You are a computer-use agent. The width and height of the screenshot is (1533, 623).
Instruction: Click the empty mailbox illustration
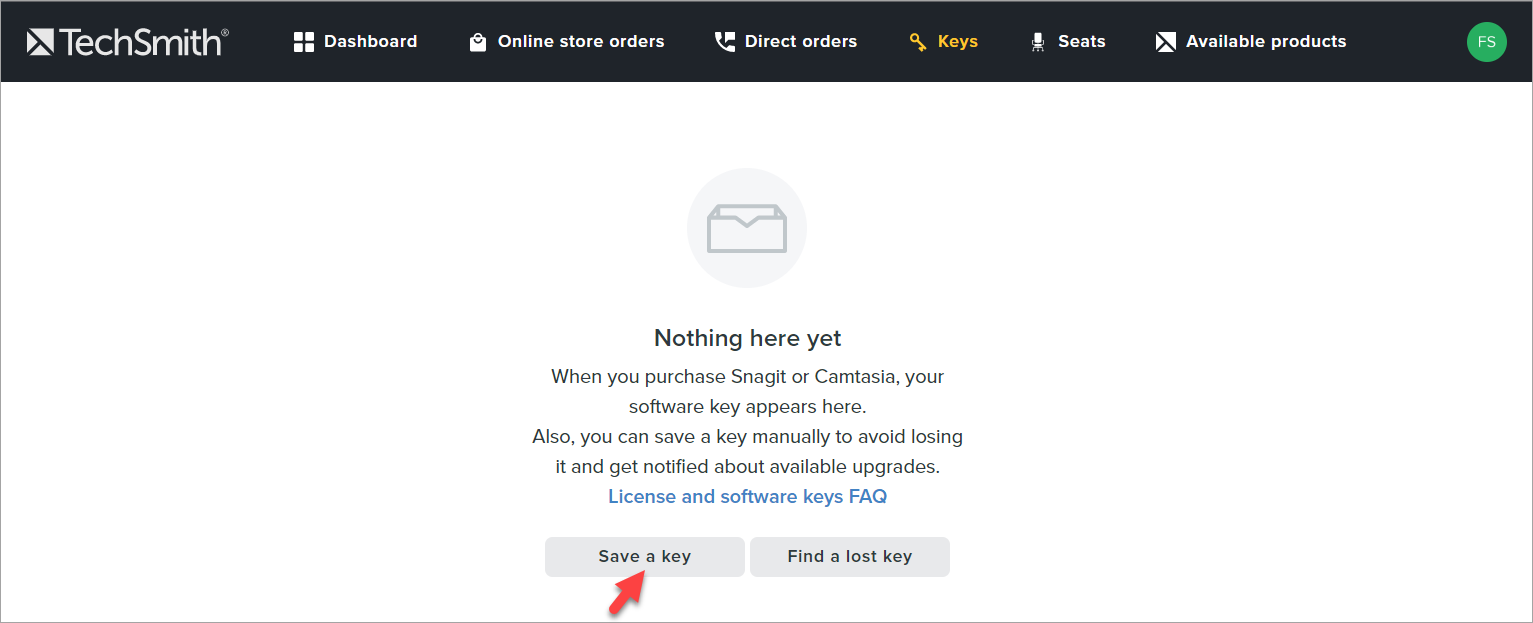click(746, 227)
